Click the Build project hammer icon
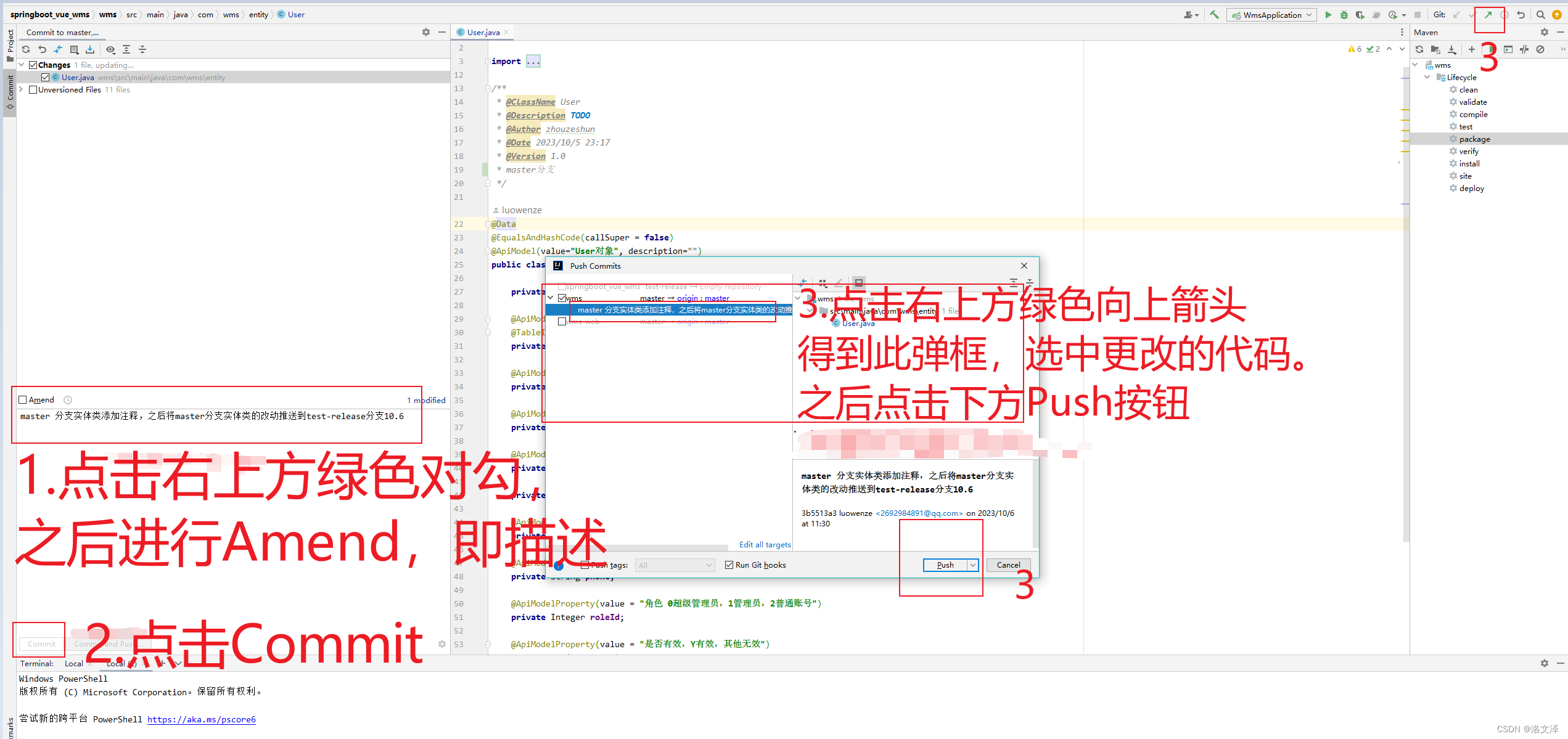The width and height of the screenshot is (1568, 739). pos(1214,15)
